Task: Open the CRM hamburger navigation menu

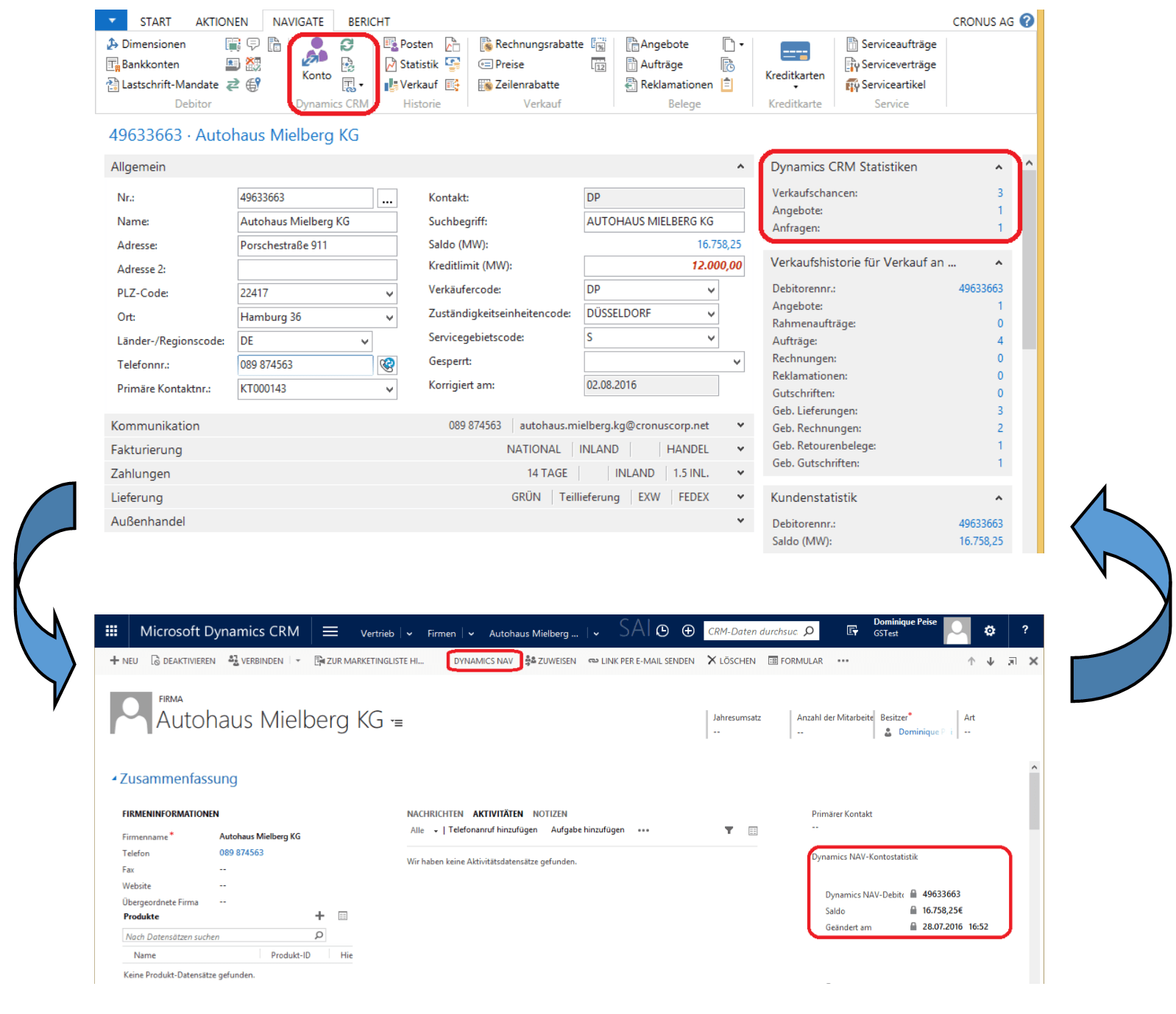Action: pos(330,631)
